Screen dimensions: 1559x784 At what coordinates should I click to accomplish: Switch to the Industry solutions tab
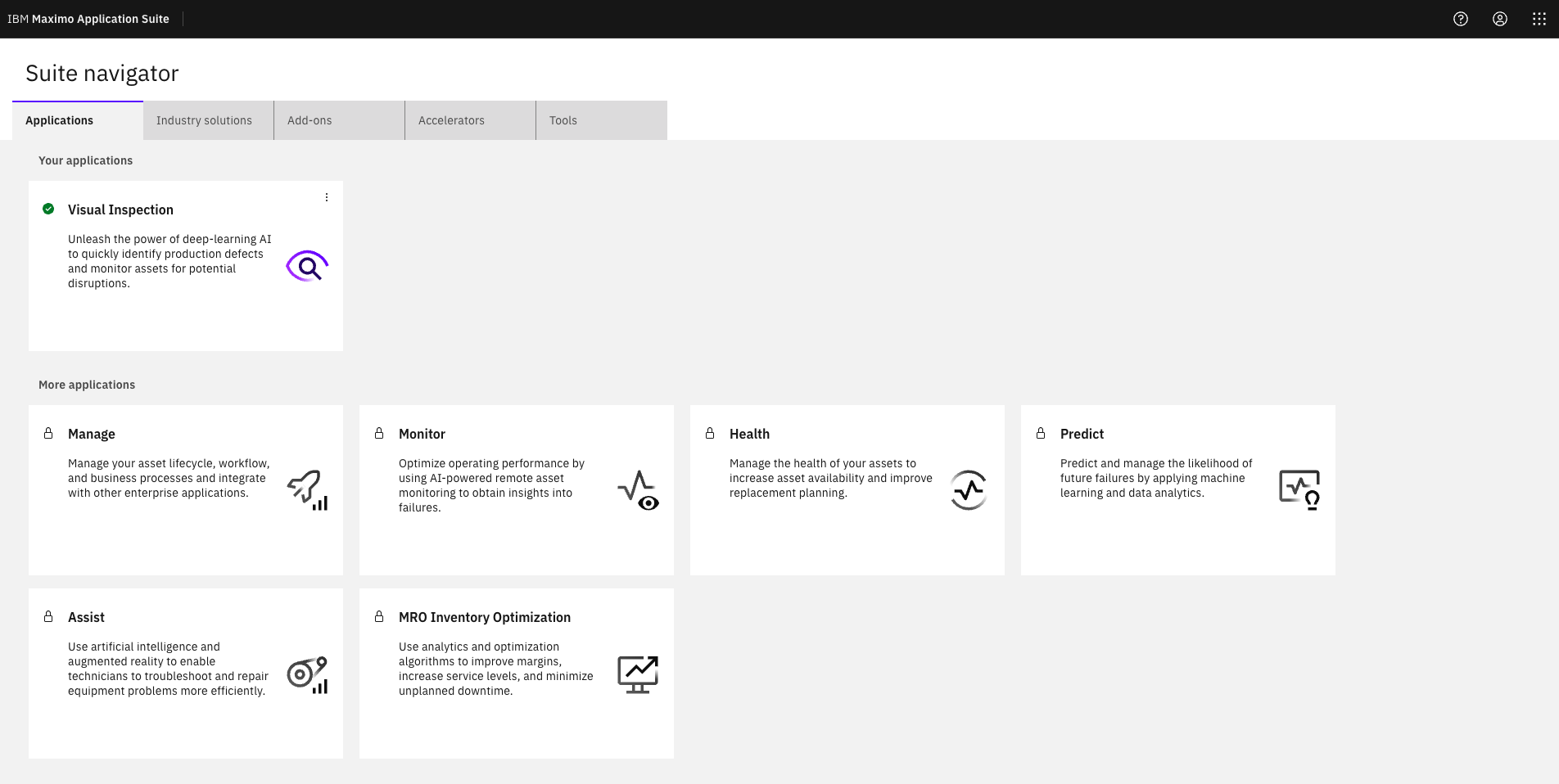pyautogui.click(x=209, y=120)
